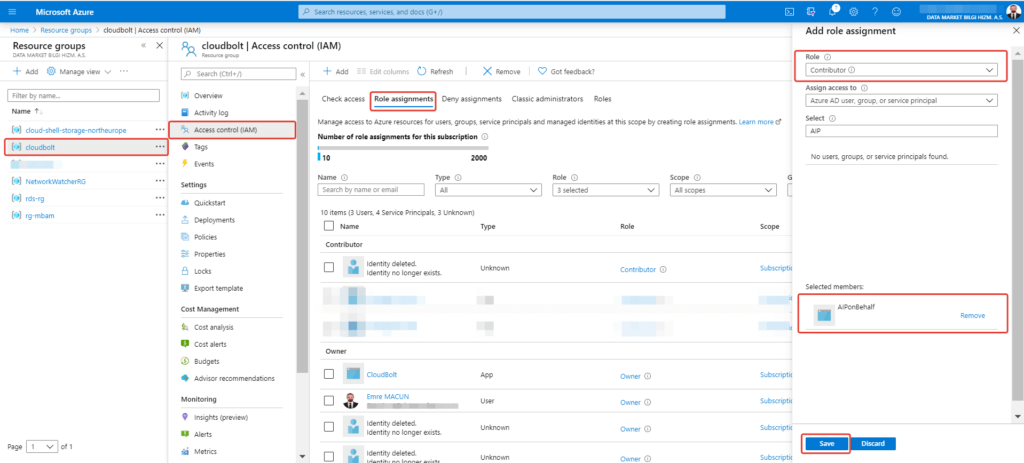Open the page number dropdown

pyautogui.click(x=41, y=447)
